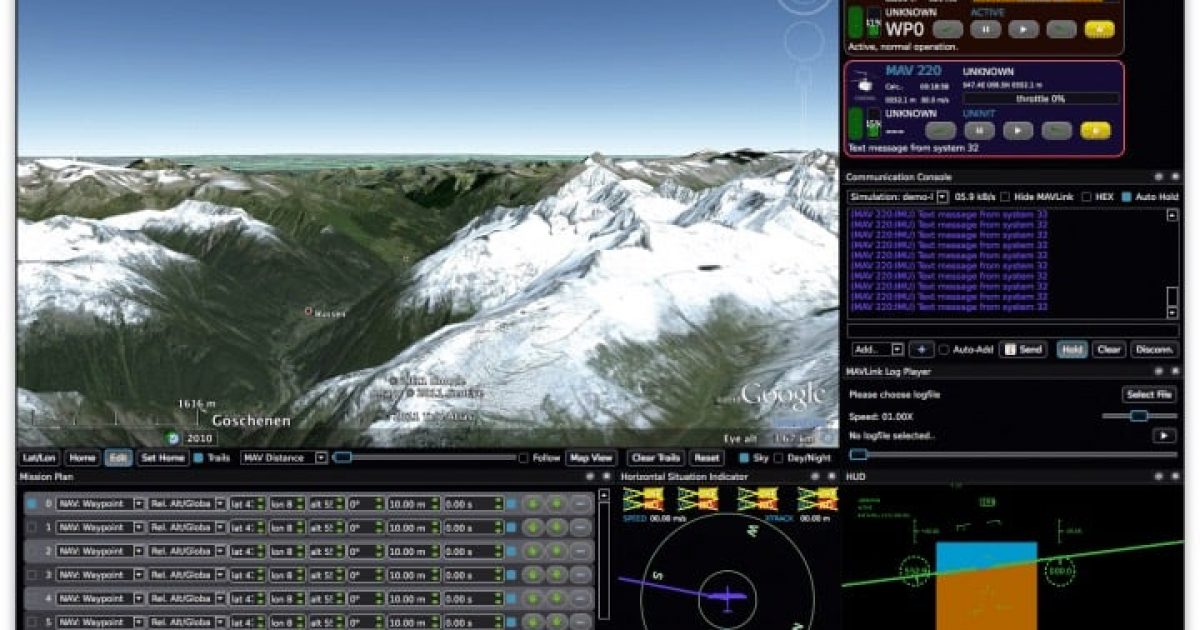The width and height of the screenshot is (1200, 630).
Task: Enable the Auto-Add option
Action: pos(944,350)
